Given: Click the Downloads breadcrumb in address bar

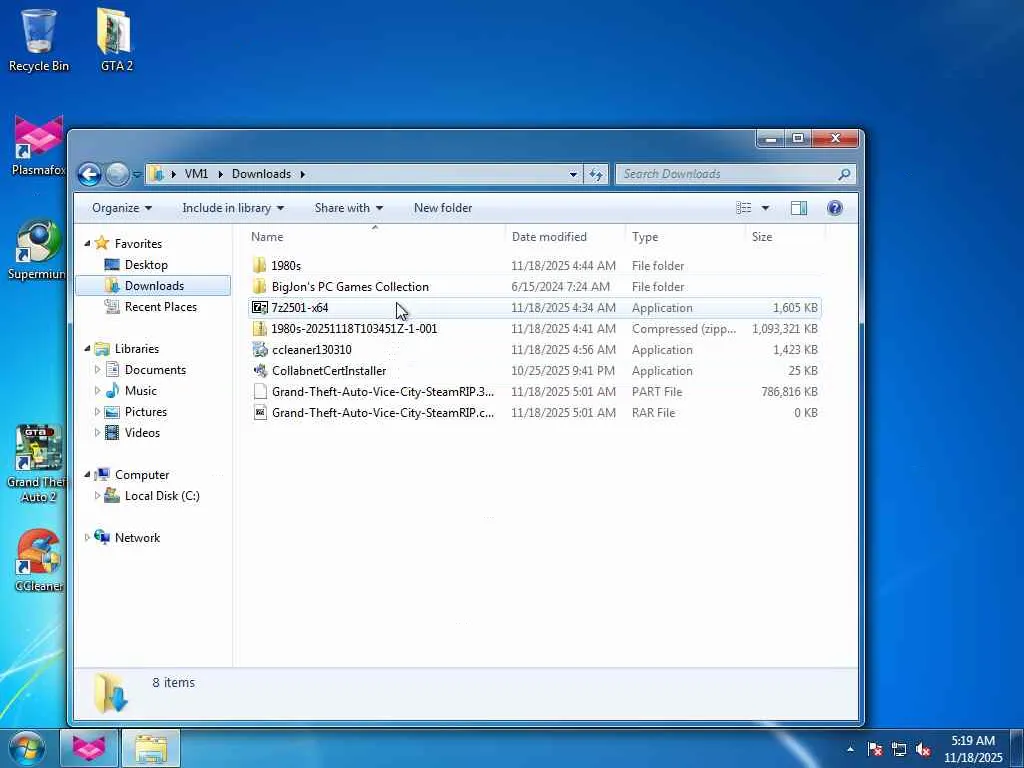Looking at the screenshot, I should [x=261, y=174].
